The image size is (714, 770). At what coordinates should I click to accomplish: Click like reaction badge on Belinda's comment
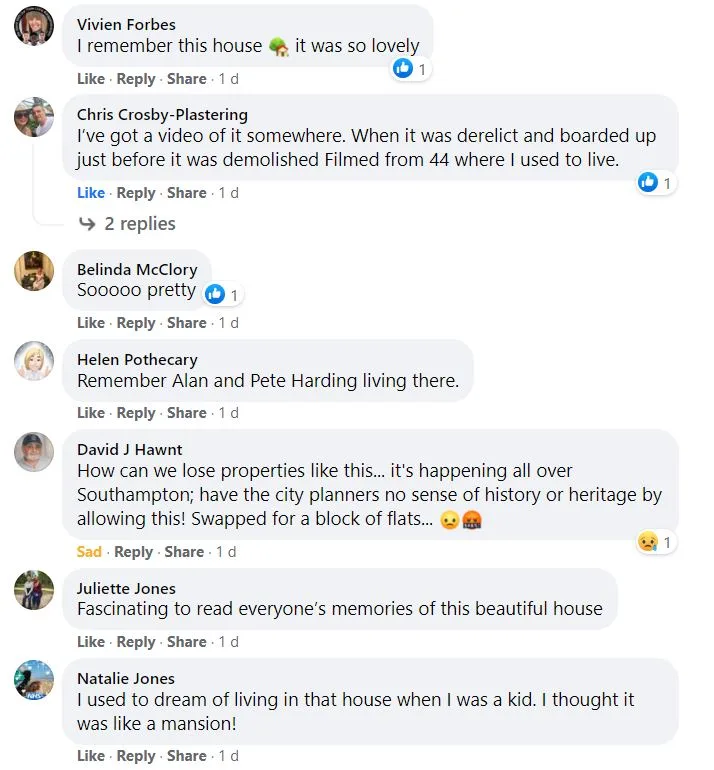click(x=222, y=295)
